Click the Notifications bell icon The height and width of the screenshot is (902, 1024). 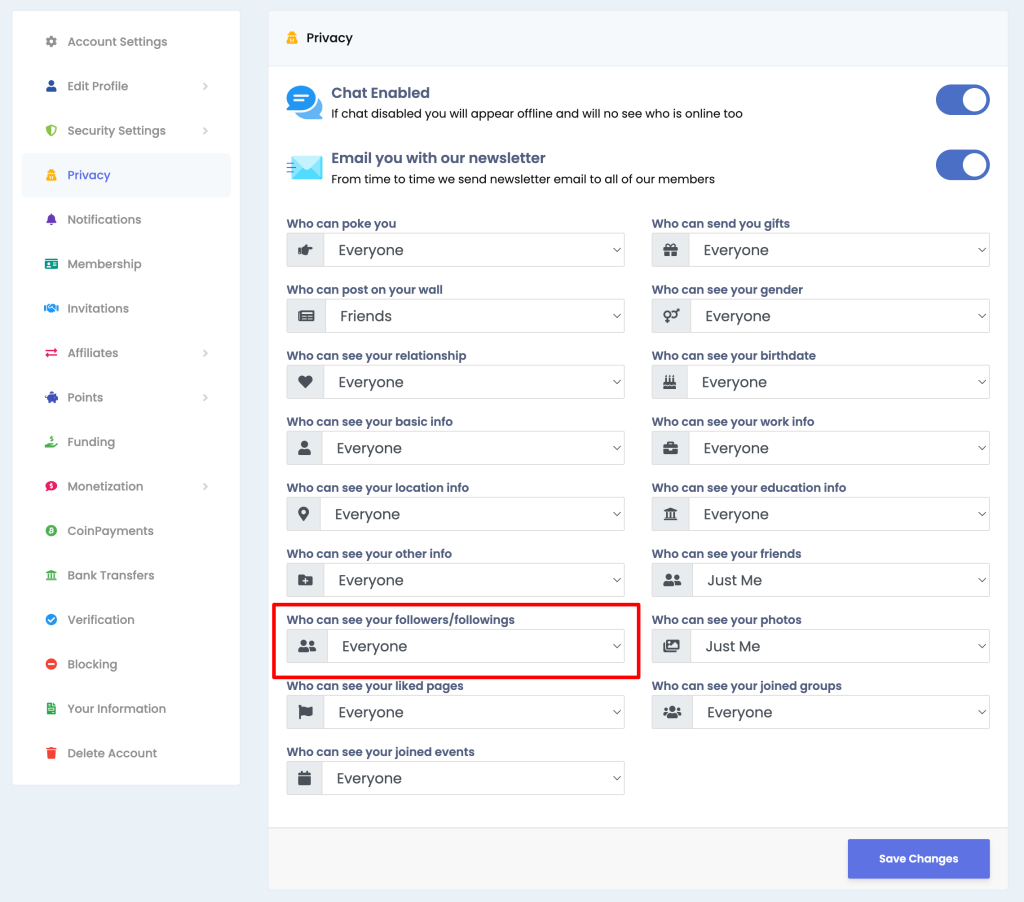point(51,219)
